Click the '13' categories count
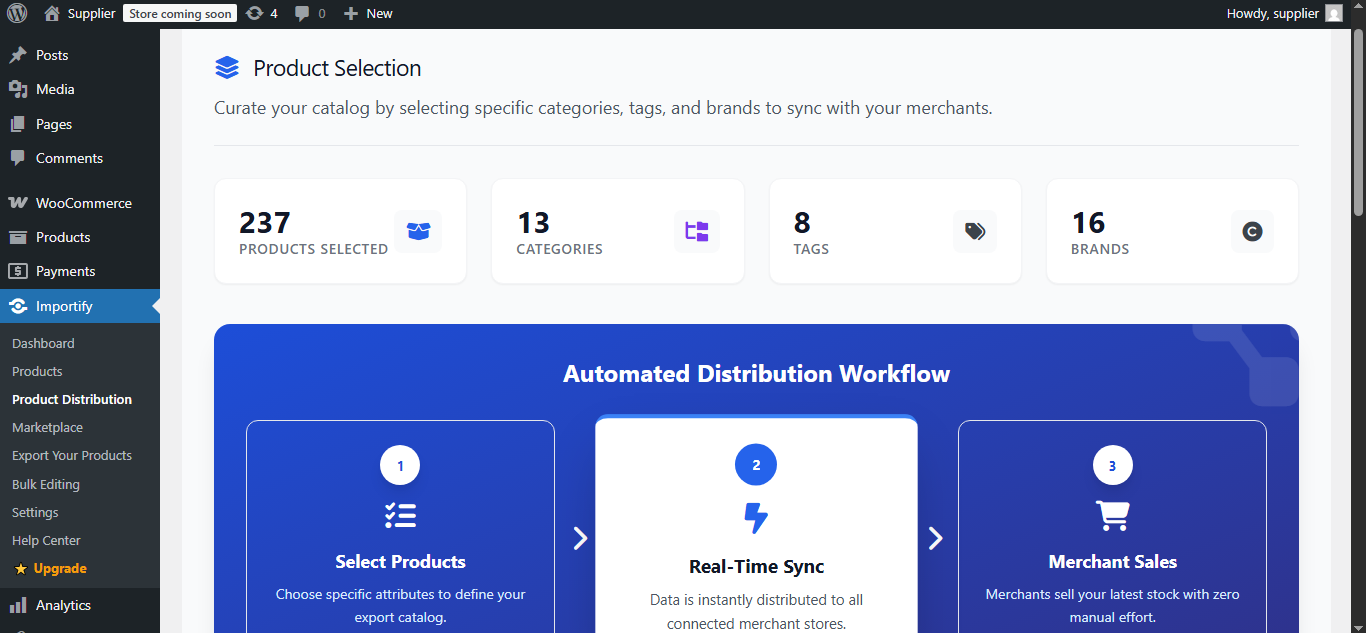This screenshot has height=633, width=1366. [533, 222]
